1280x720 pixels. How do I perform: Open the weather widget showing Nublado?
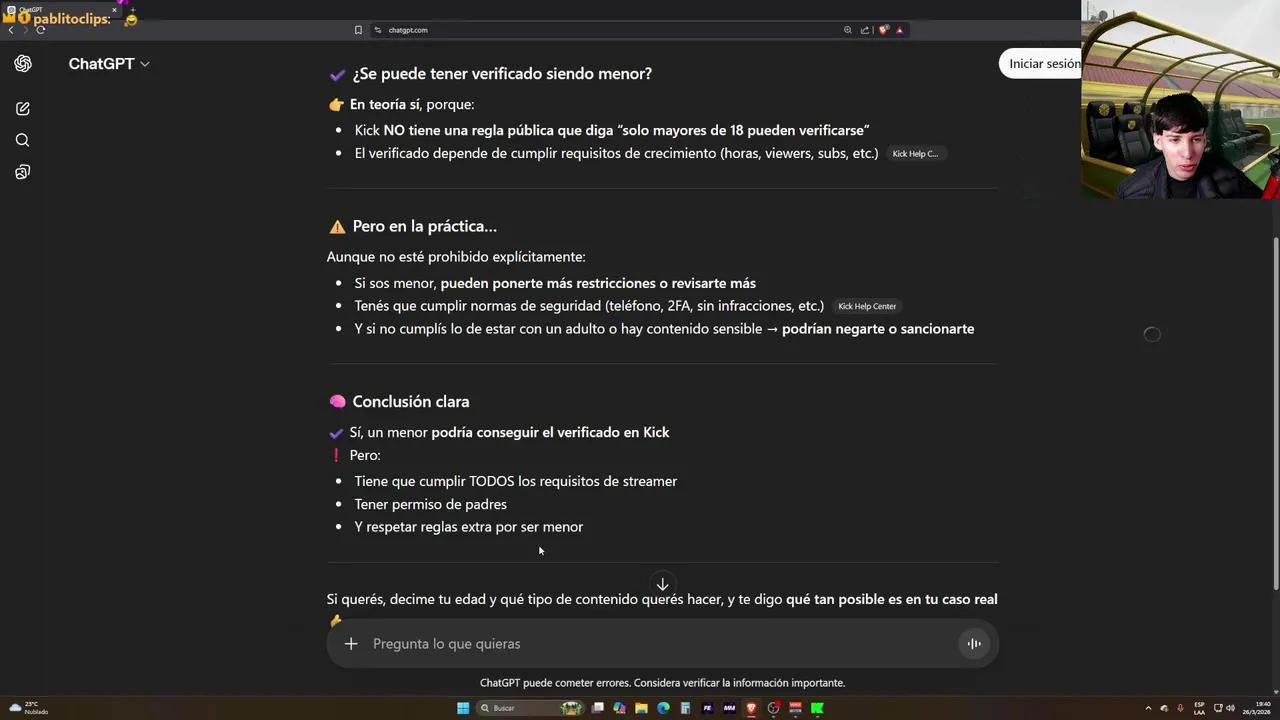tap(28, 708)
